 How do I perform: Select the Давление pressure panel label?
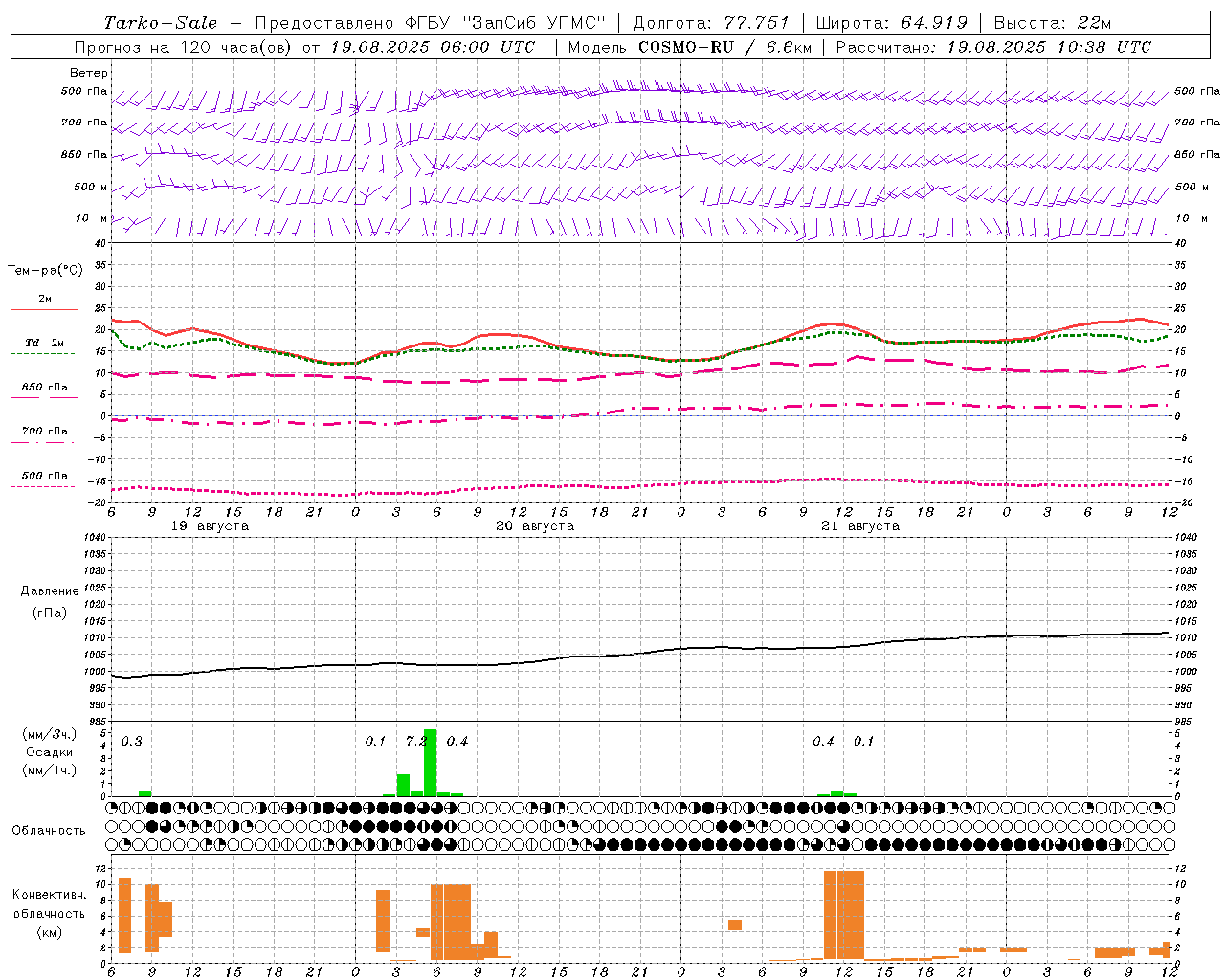(x=50, y=591)
